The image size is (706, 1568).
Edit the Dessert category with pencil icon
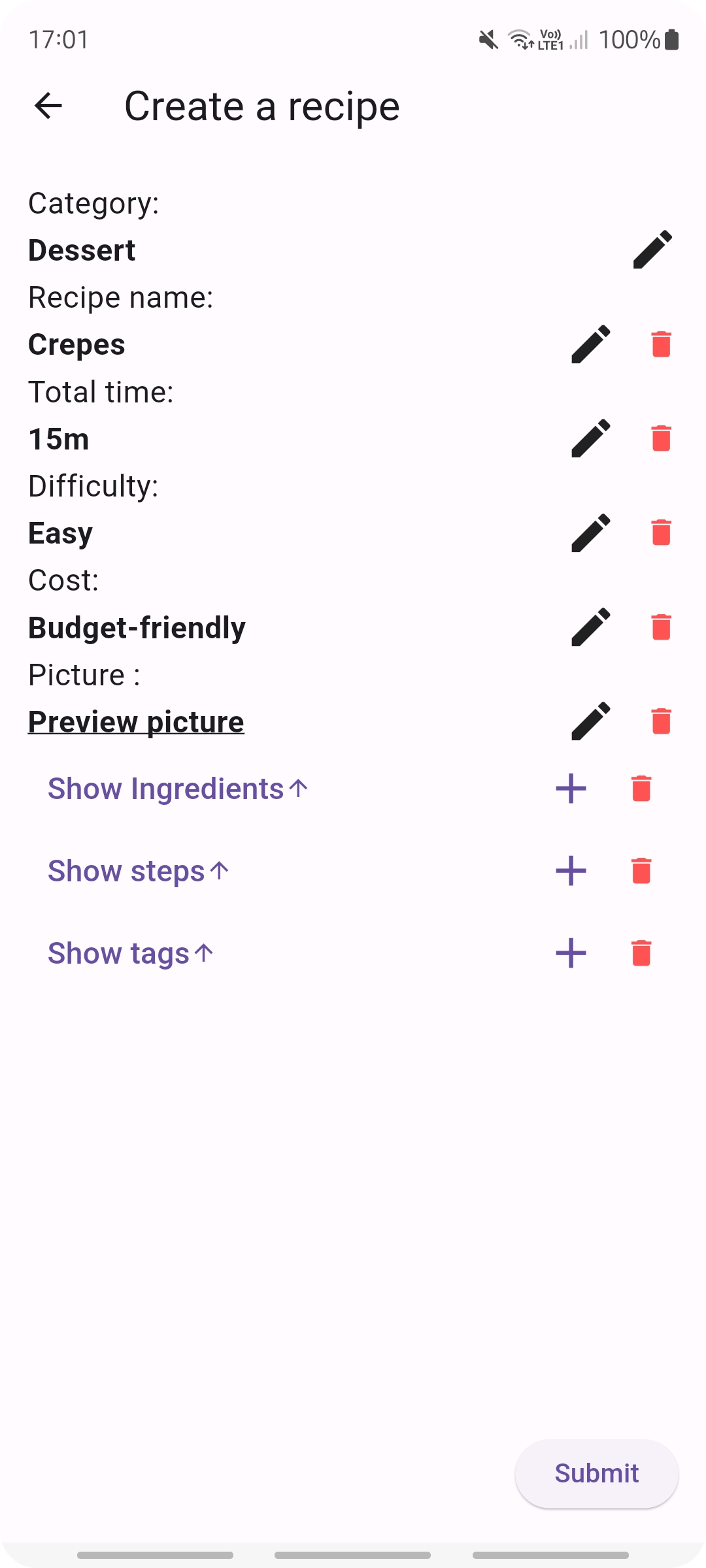click(x=652, y=250)
